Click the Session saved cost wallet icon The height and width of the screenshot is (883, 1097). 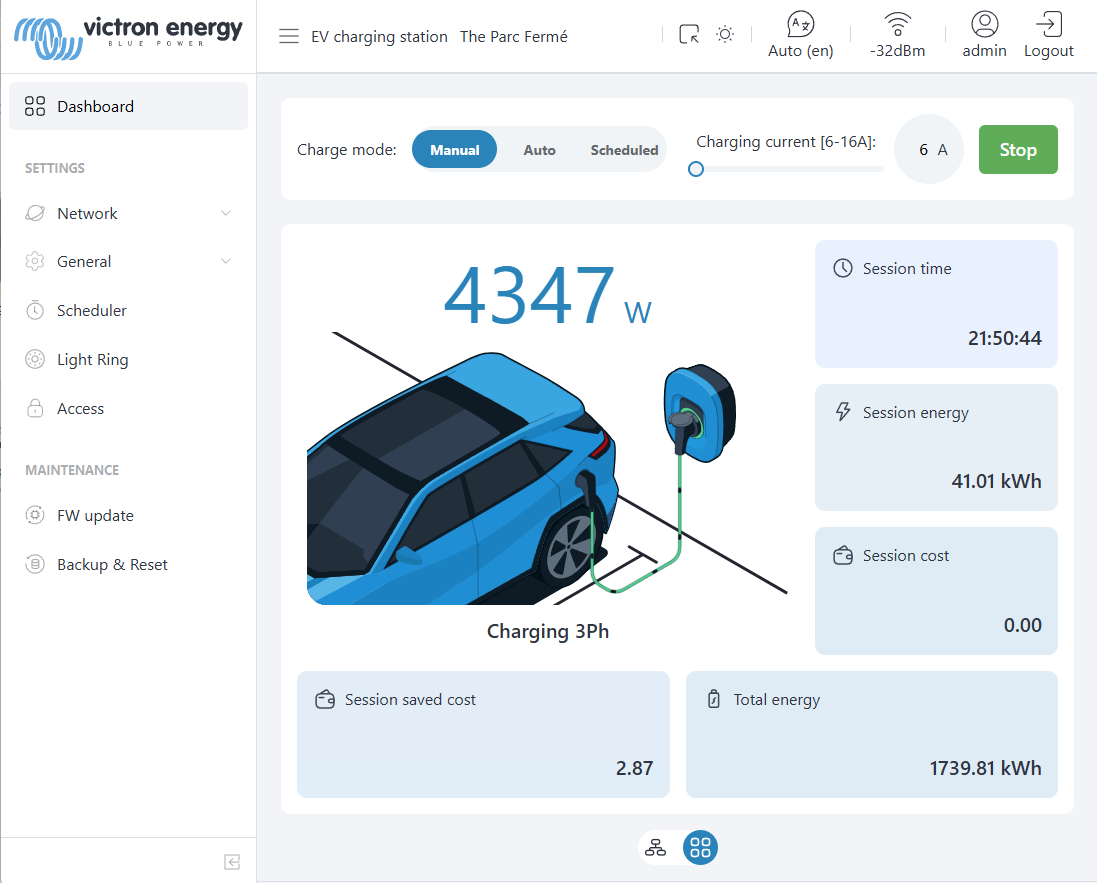325,699
